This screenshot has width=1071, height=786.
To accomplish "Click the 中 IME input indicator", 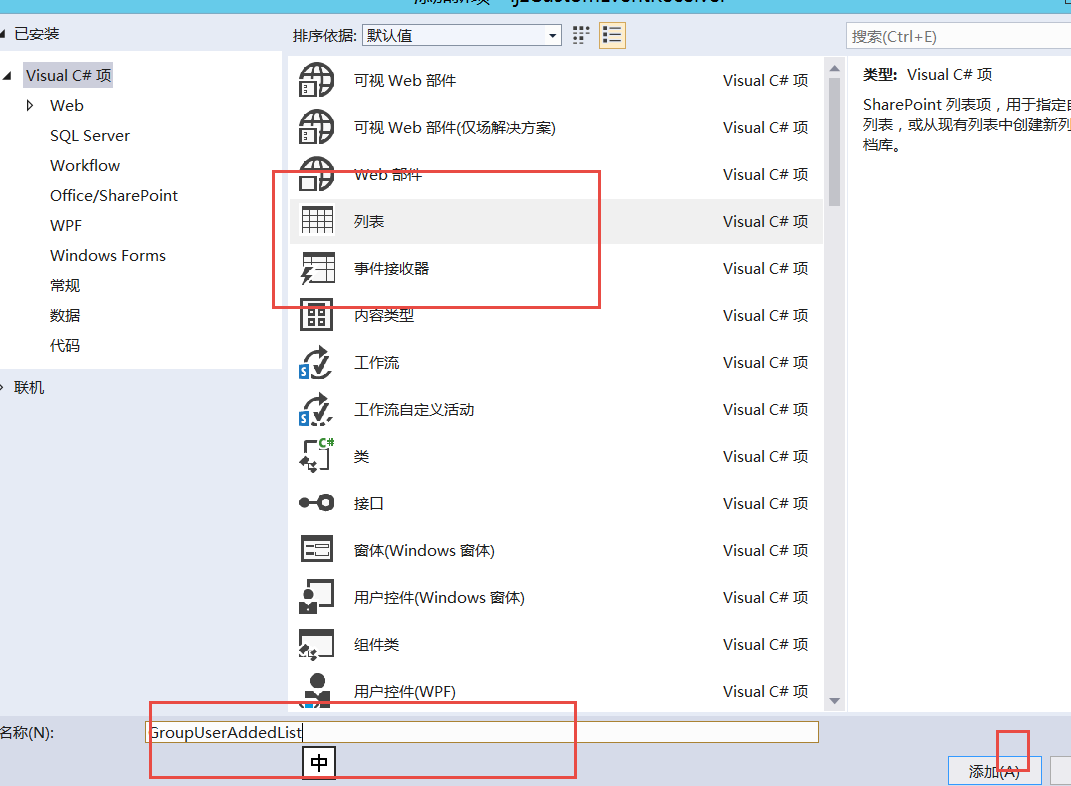I will [319, 762].
